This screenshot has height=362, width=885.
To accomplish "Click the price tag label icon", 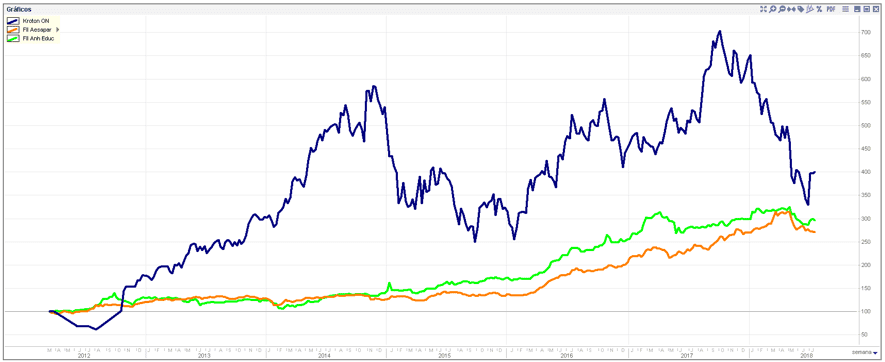I will (801, 9).
